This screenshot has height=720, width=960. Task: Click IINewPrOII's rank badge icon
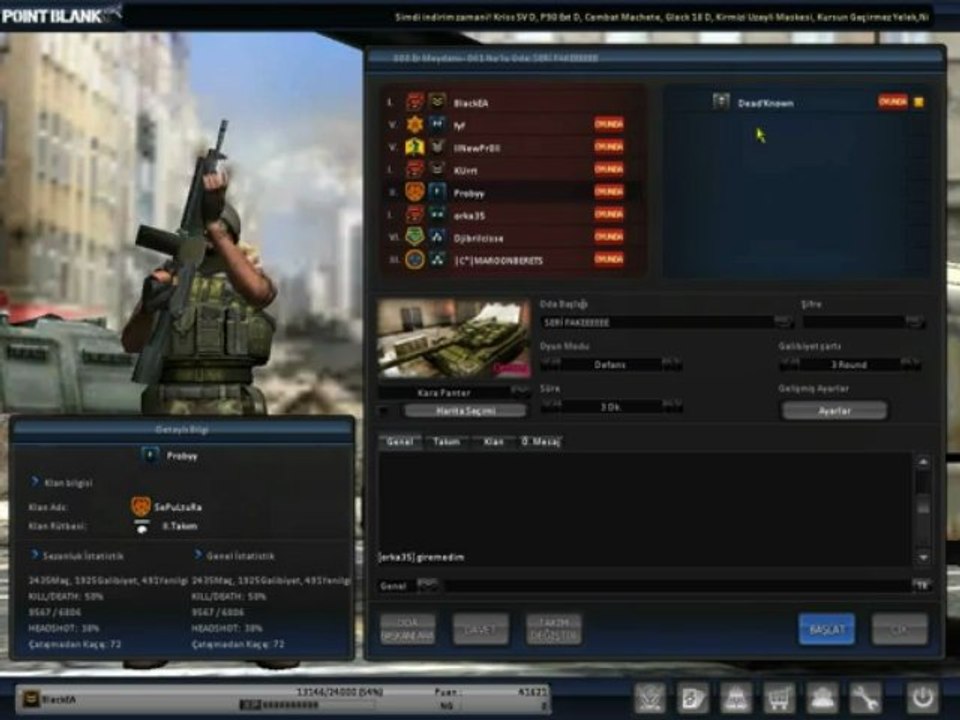[437, 147]
